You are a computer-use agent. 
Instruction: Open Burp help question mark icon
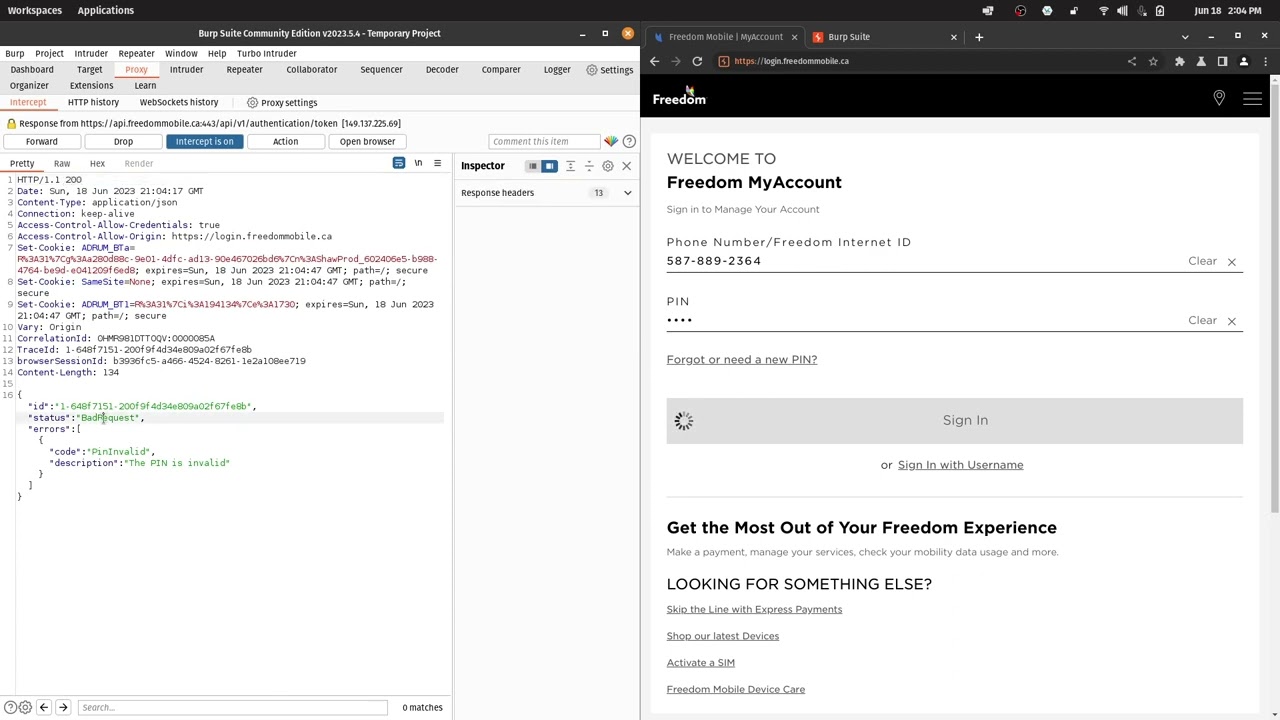(629, 141)
